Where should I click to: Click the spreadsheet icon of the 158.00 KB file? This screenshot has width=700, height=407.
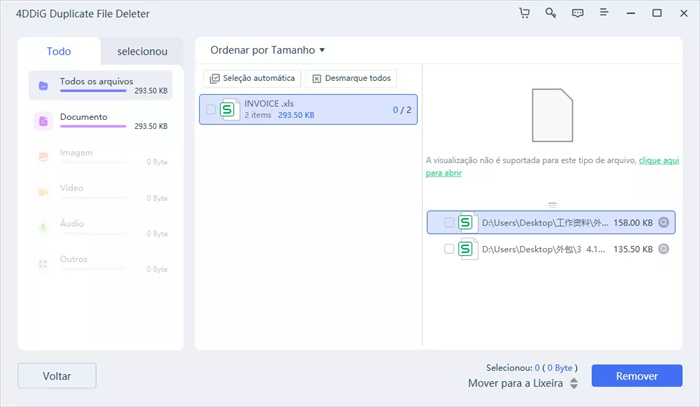[x=467, y=222]
